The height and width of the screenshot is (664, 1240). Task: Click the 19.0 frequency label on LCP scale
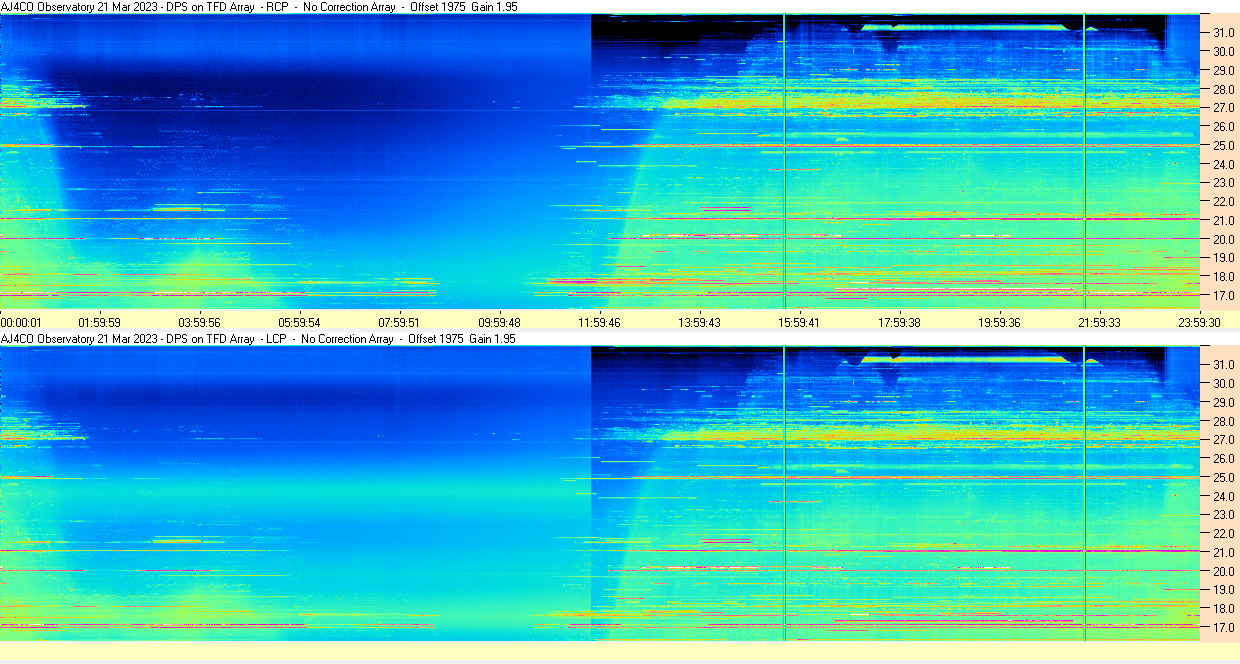pos(1224,590)
